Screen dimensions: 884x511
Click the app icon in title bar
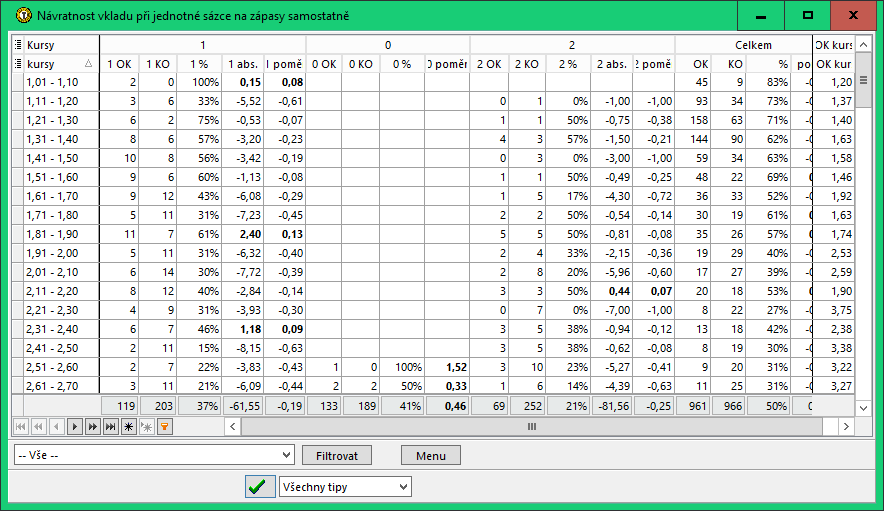[24, 15]
